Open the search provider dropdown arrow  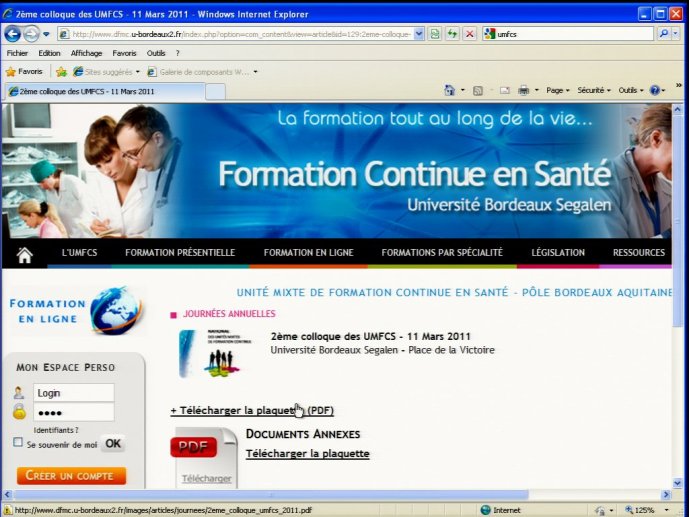pyautogui.click(x=675, y=34)
